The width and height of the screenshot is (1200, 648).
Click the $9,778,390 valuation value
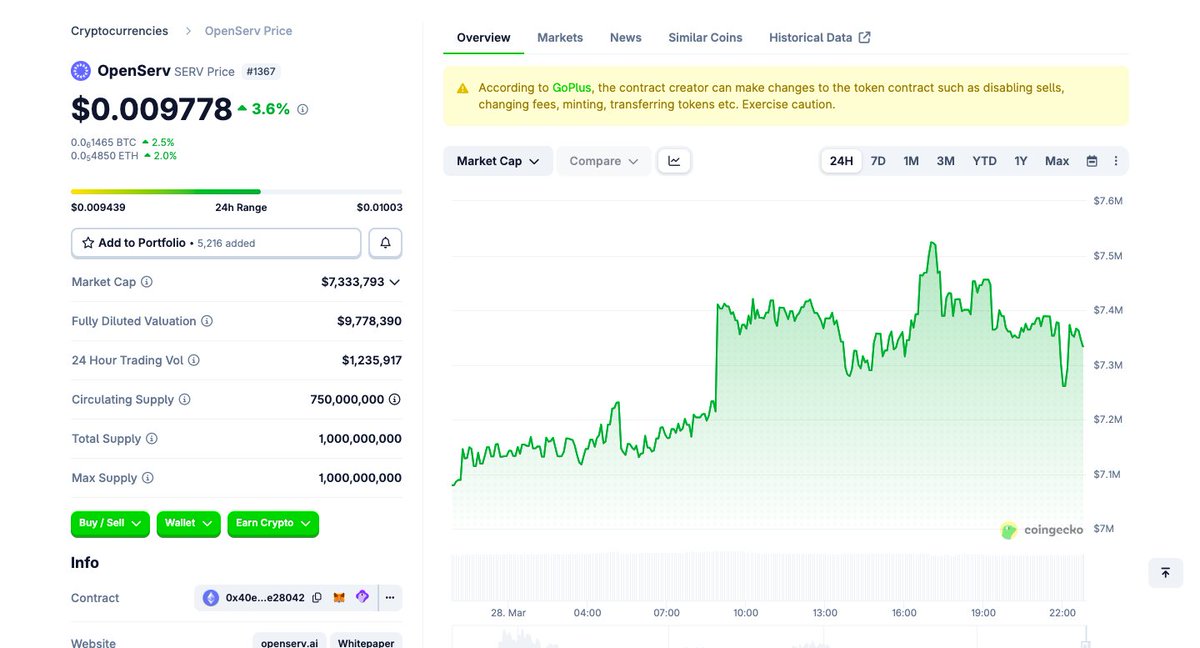pos(369,321)
